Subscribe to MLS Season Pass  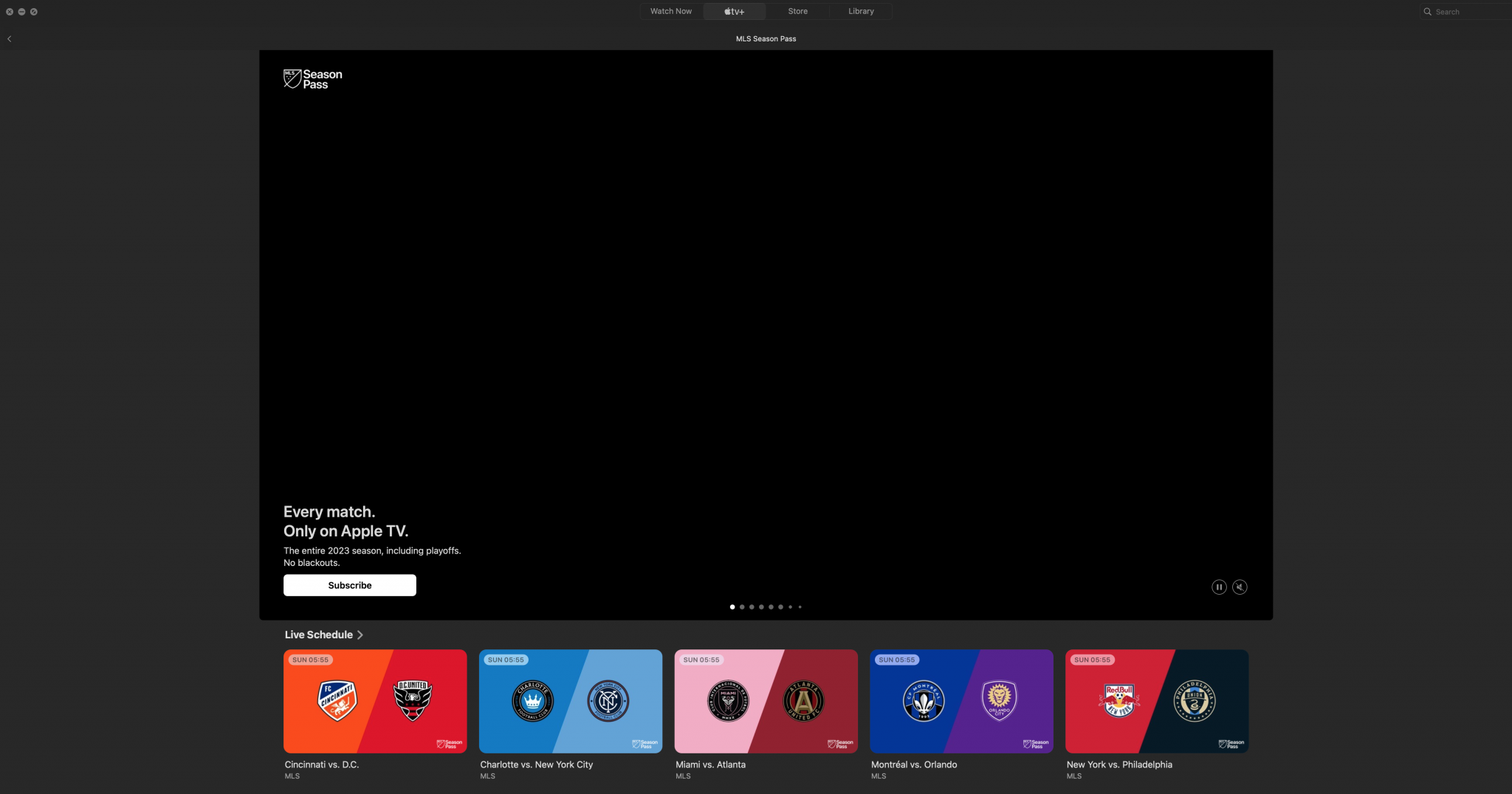click(x=350, y=585)
